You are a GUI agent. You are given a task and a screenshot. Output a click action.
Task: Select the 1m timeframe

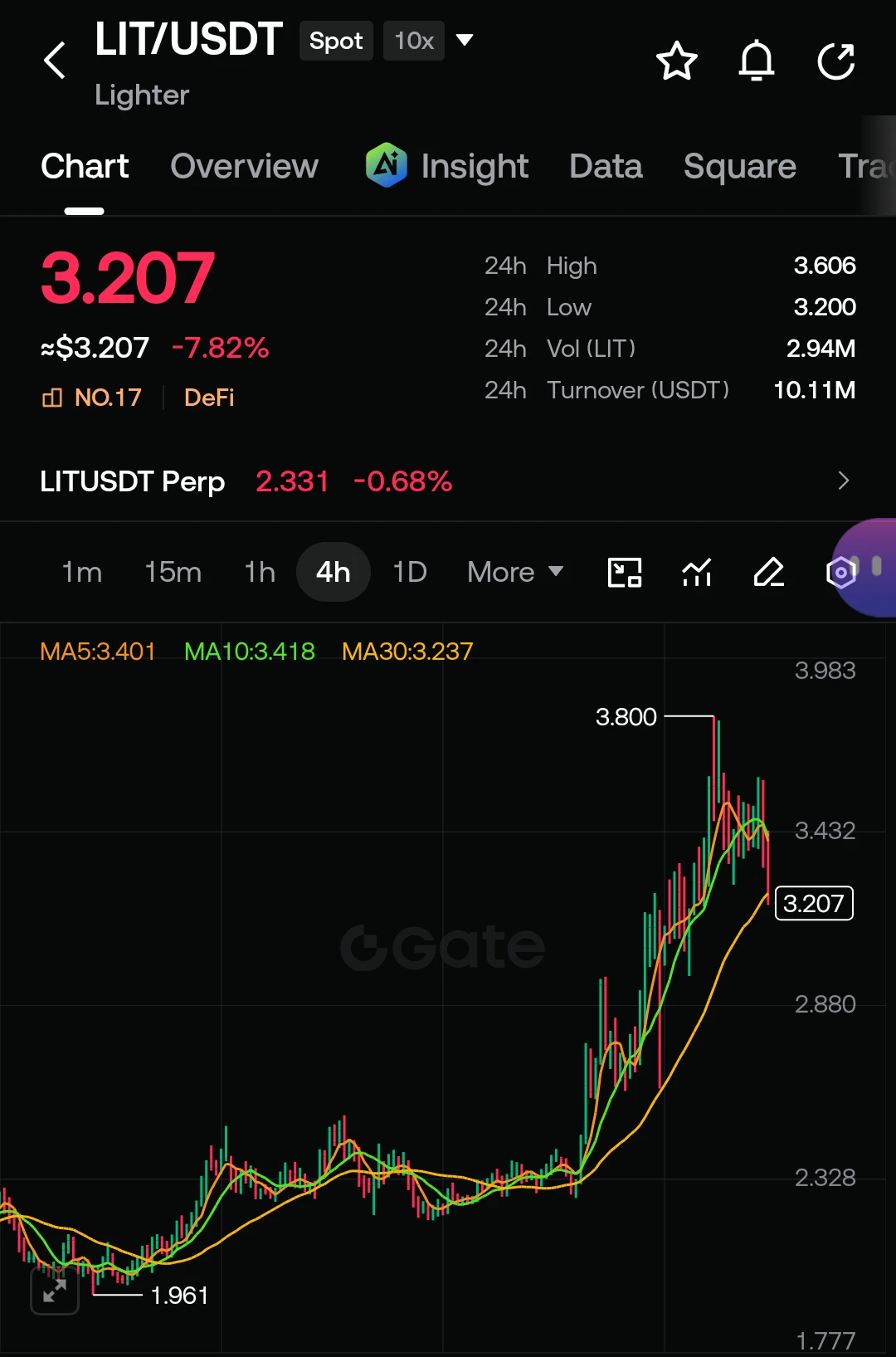point(82,573)
